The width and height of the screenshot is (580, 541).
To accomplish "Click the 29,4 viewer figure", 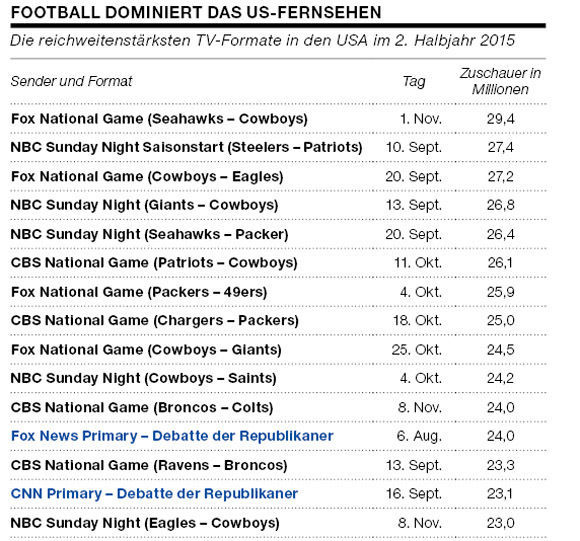I will [x=500, y=119].
